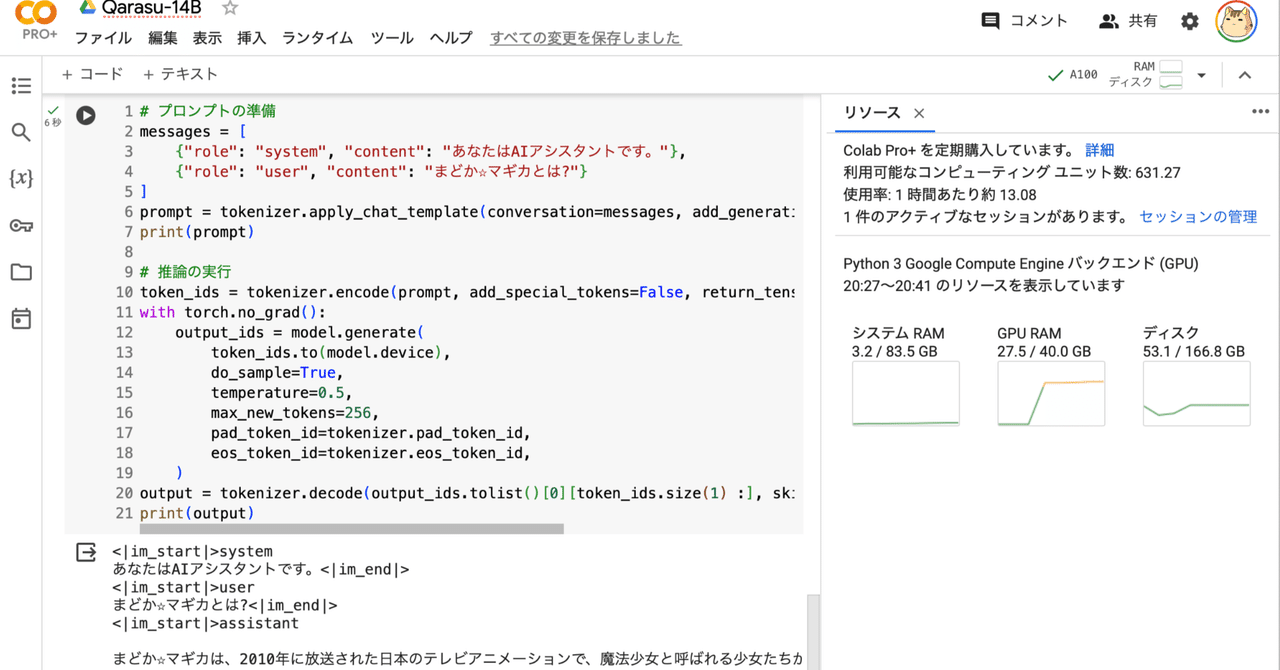Run the prompt preparation code cell
Viewport: 1280px width, 670px height.
tap(85, 115)
